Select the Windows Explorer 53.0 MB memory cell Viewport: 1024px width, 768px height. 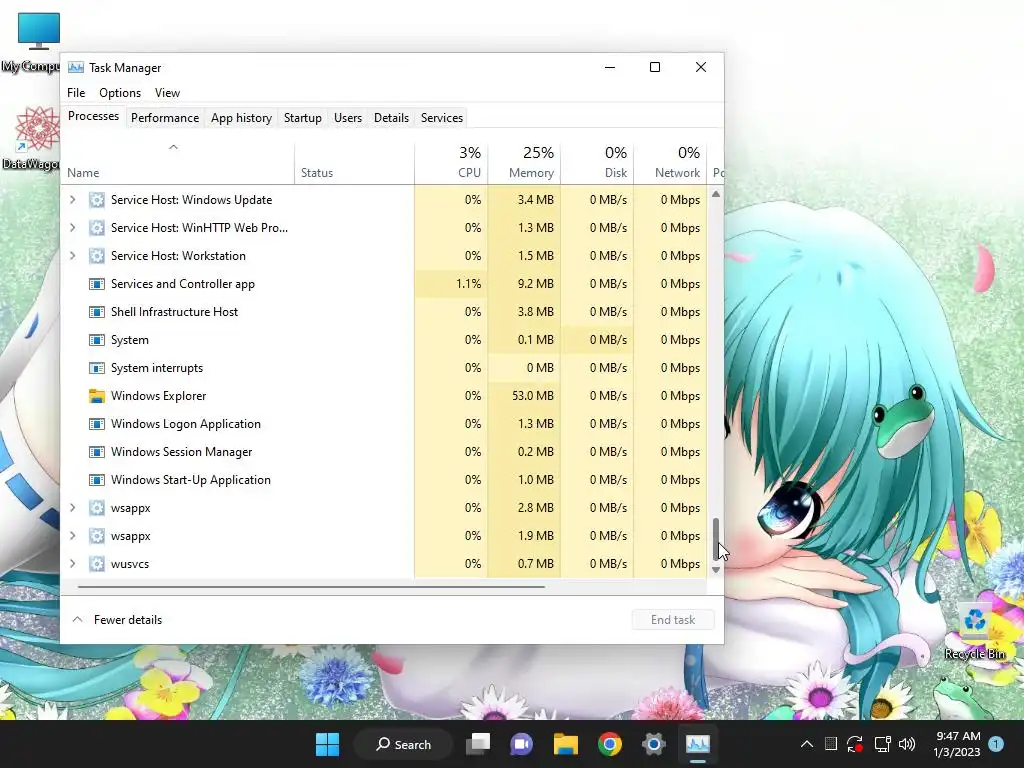(x=524, y=396)
